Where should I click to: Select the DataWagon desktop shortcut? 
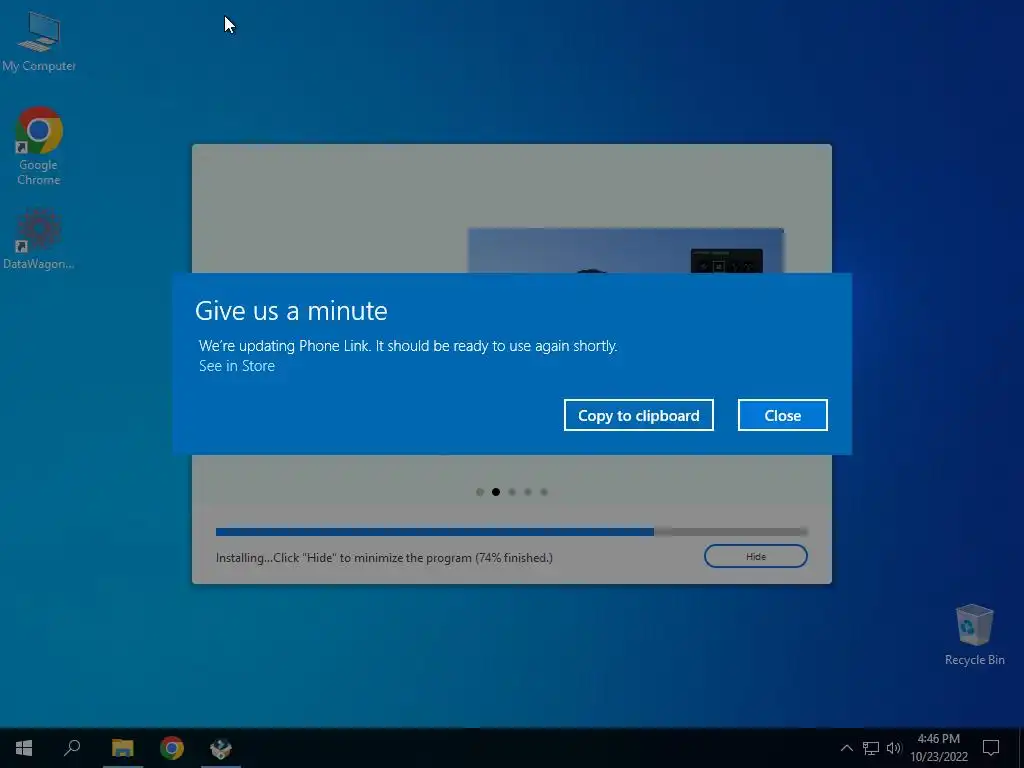(x=39, y=238)
